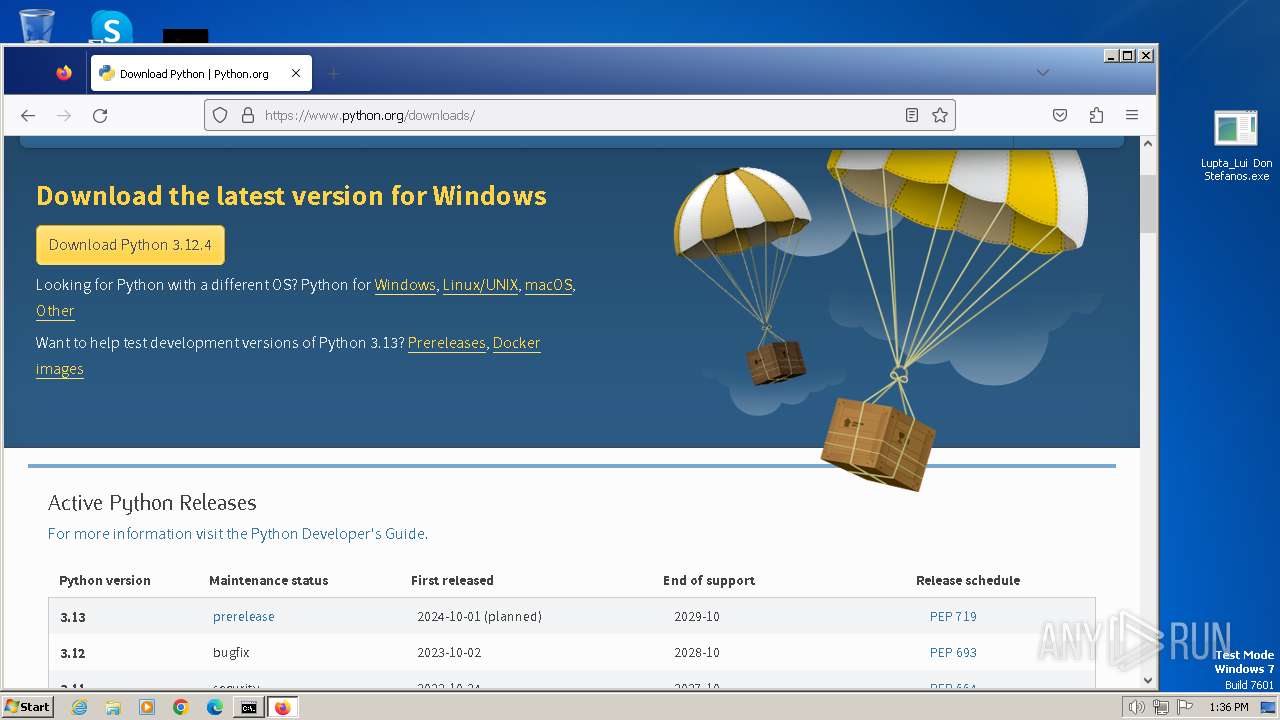Launch Internet Explorer from the taskbar
This screenshot has height=720, width=1280.
[x=79, y=707]
